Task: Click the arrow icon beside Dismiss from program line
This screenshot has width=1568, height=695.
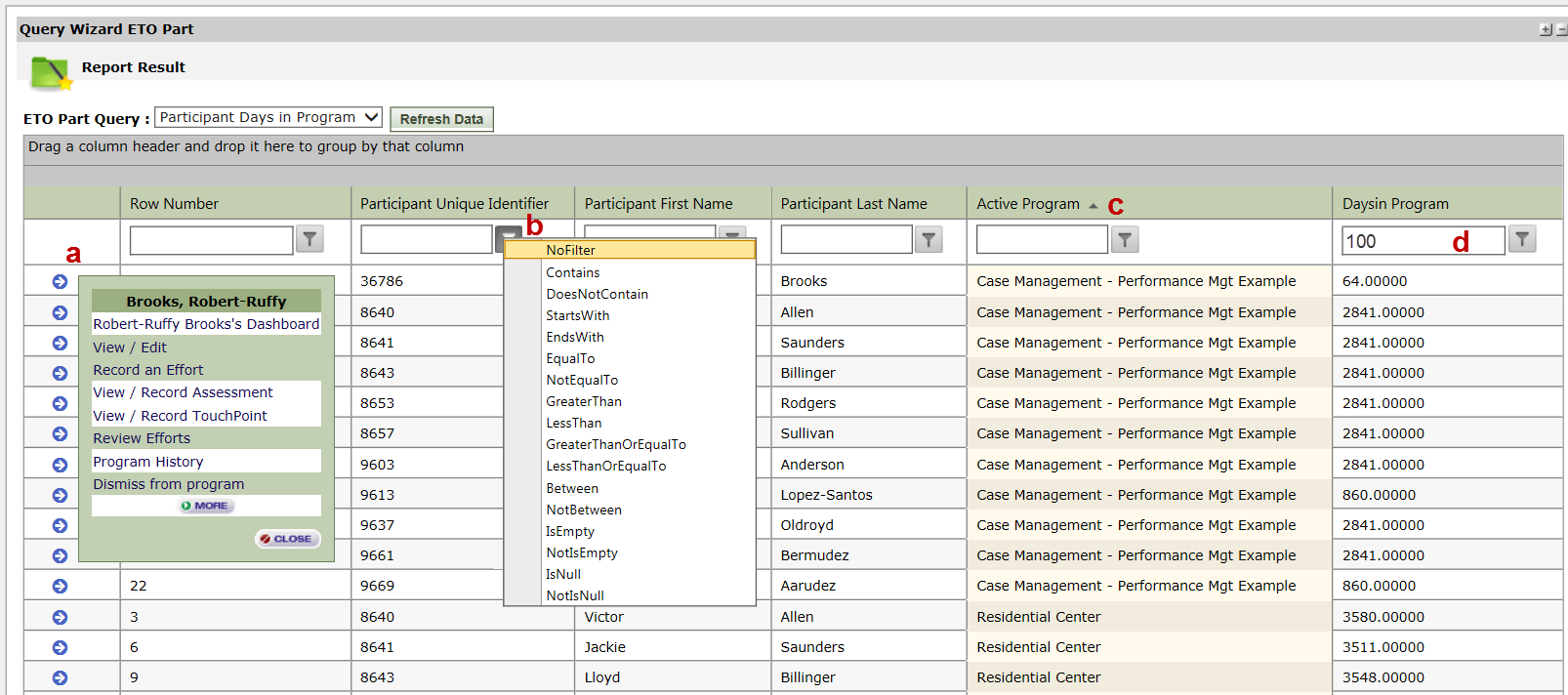Action: (60, 495)
